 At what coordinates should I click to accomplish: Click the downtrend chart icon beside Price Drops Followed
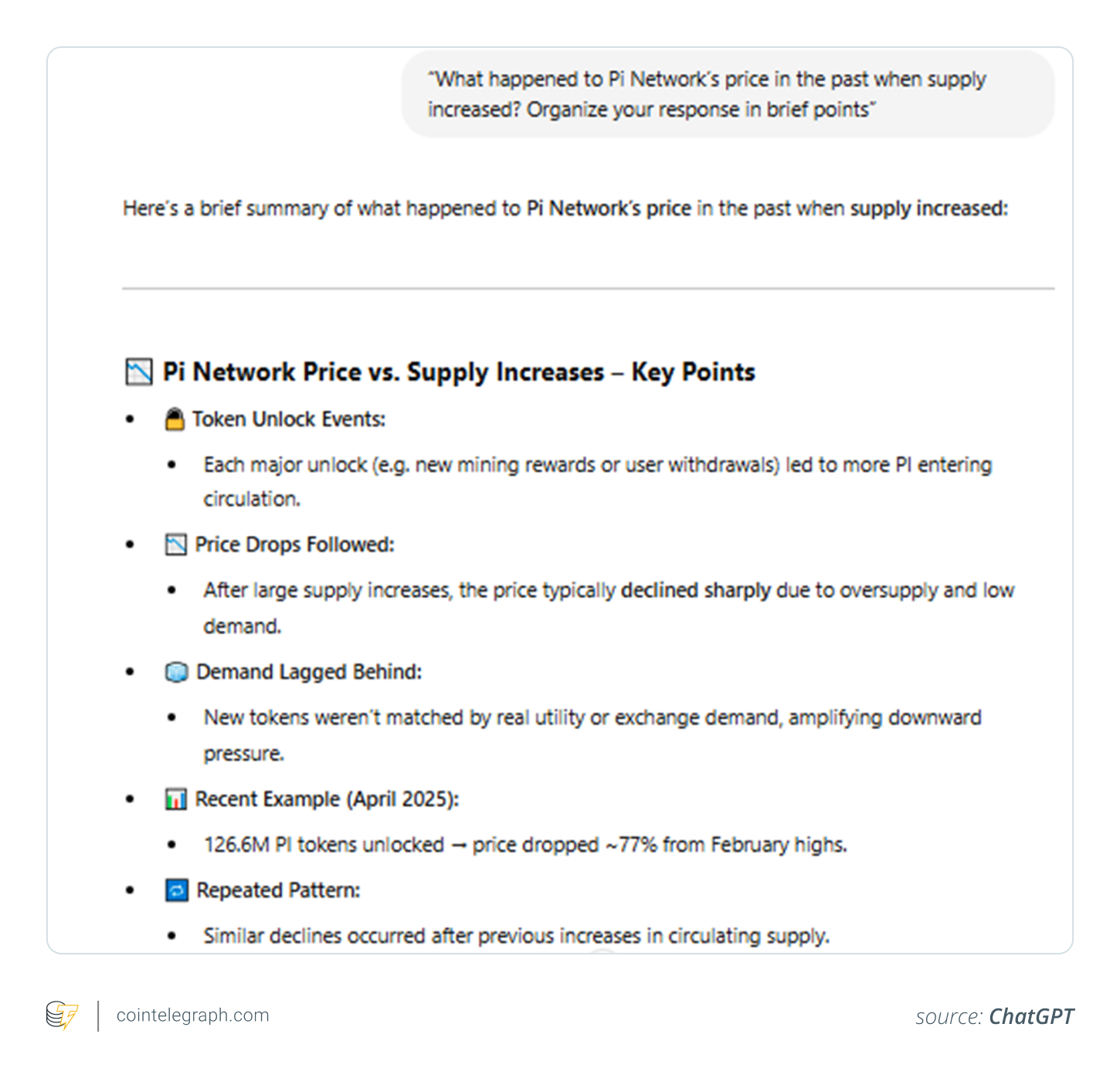coord(176,545)
